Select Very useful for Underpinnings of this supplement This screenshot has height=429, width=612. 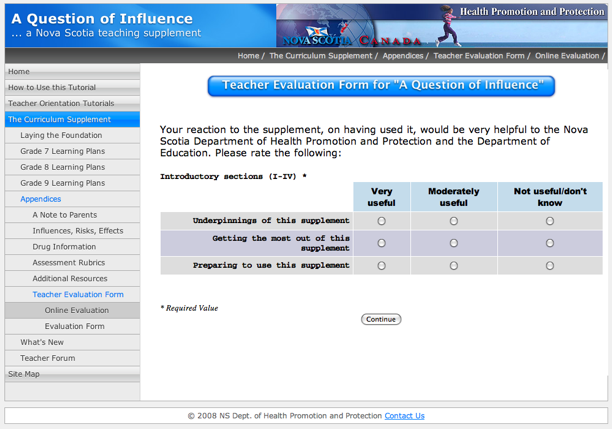coord(381,221)
